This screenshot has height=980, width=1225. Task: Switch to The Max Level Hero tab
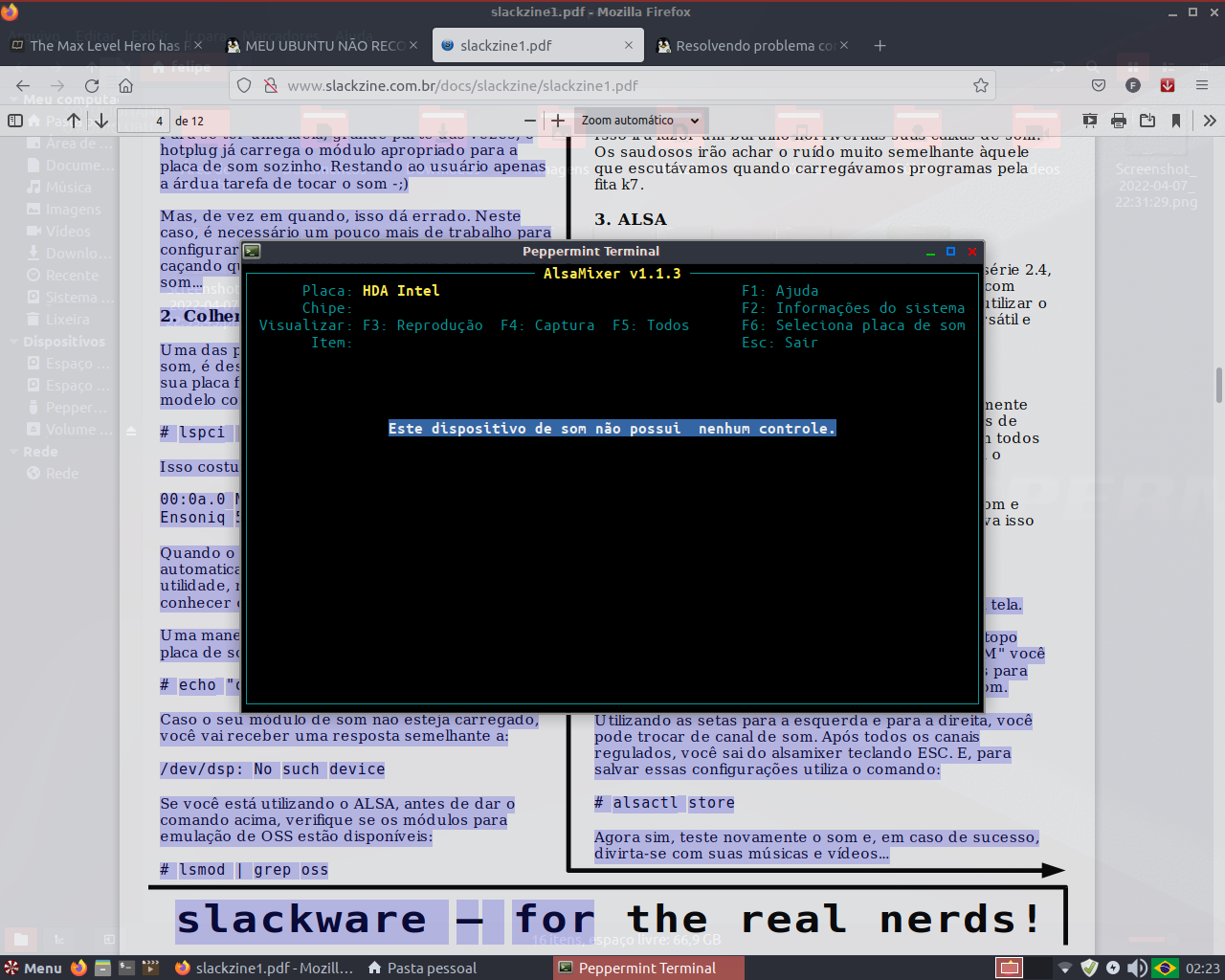click(103, 45)
